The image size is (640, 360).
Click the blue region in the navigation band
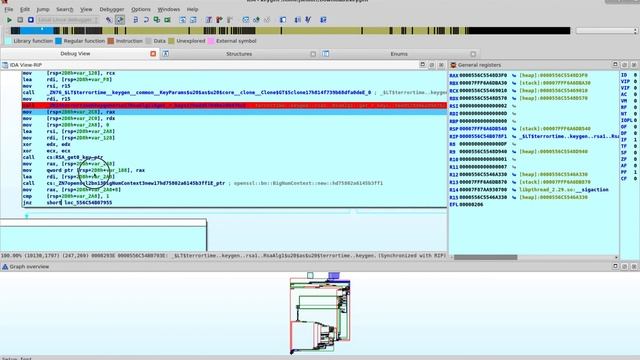pos(37,31)
